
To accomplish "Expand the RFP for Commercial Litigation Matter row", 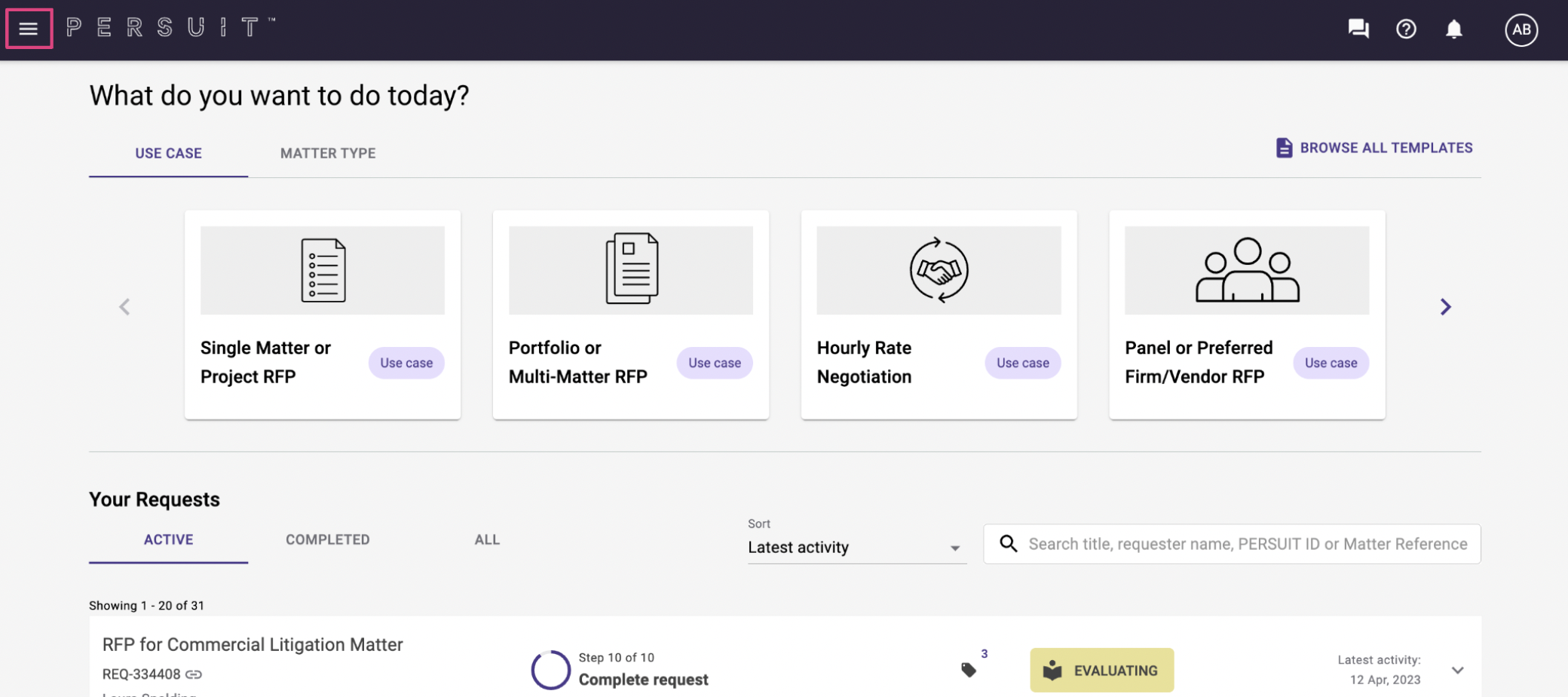I will pyautogui.click(x=1458, y=669).
